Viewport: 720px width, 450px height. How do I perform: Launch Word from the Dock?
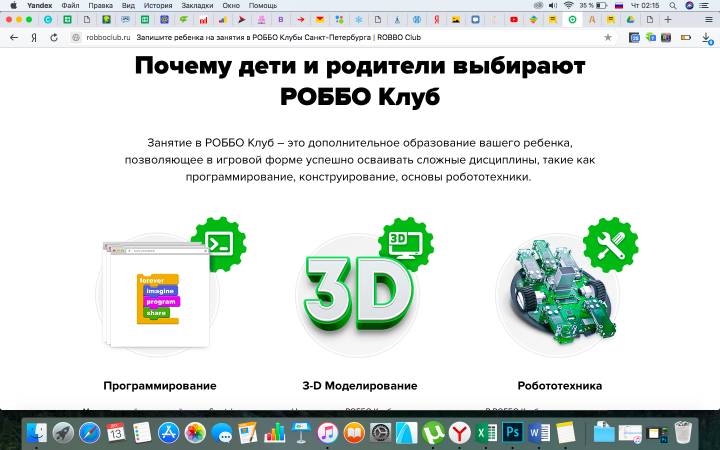[539, 433]
